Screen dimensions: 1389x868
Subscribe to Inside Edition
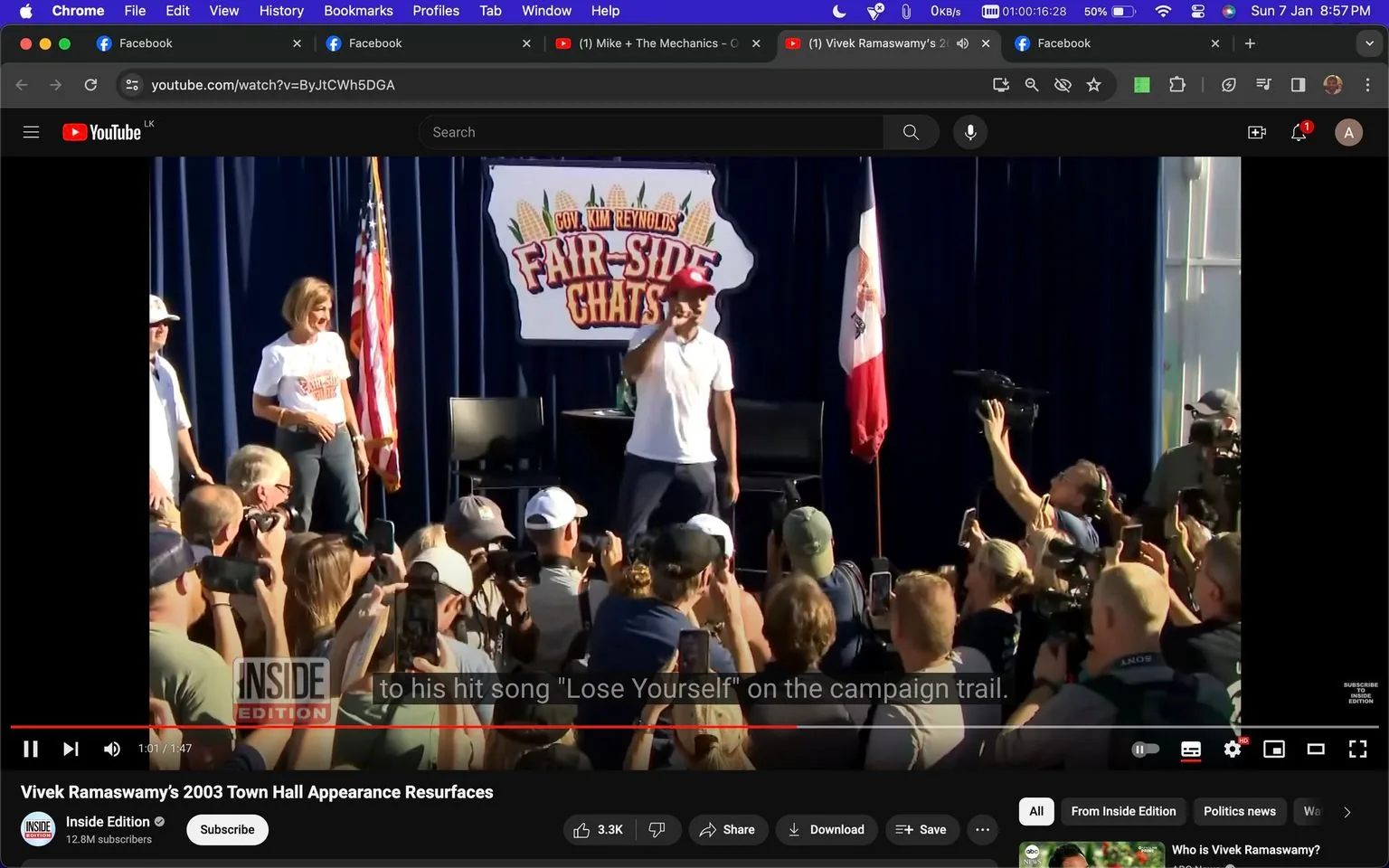pos(226,829)
